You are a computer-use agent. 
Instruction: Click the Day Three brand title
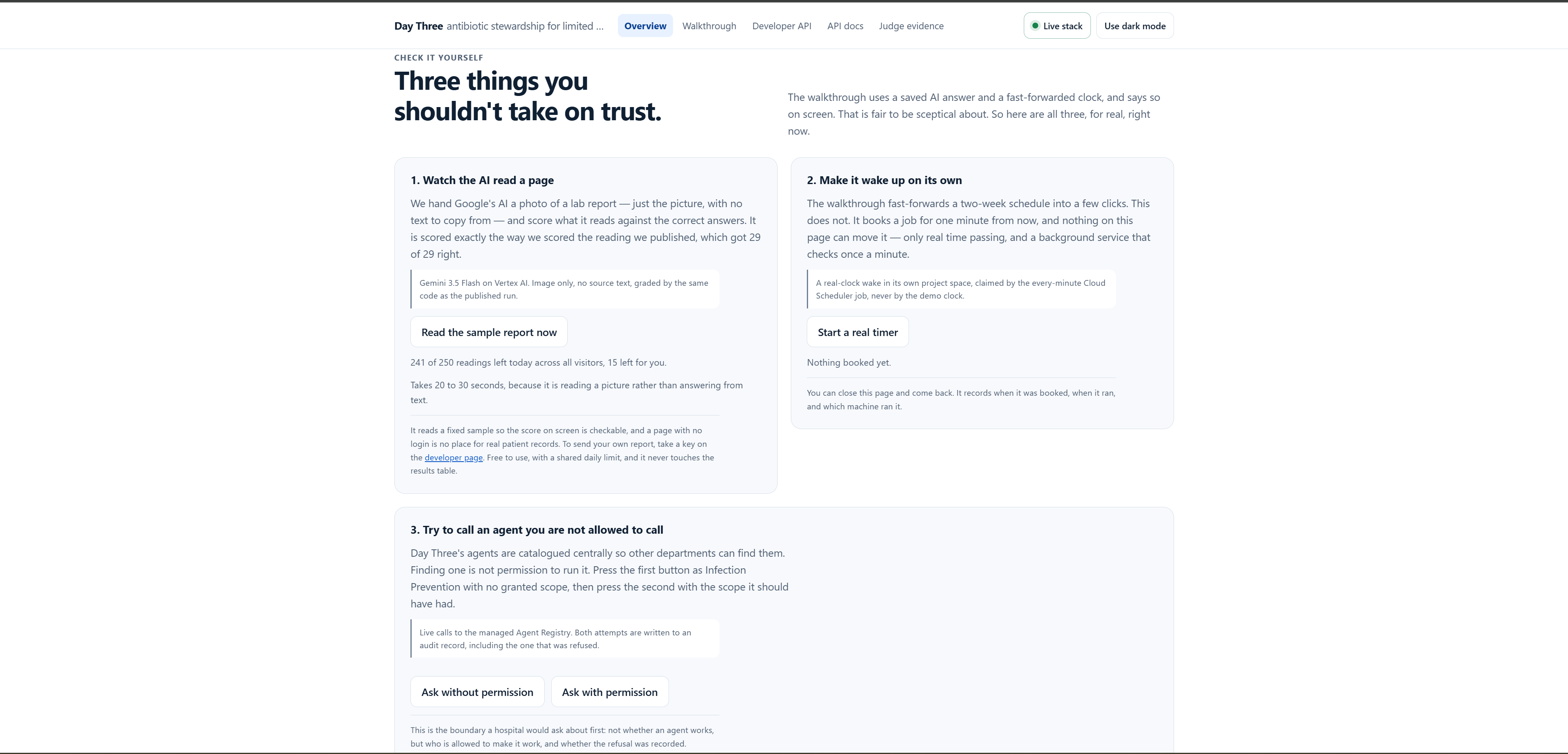tap(418, 26)
